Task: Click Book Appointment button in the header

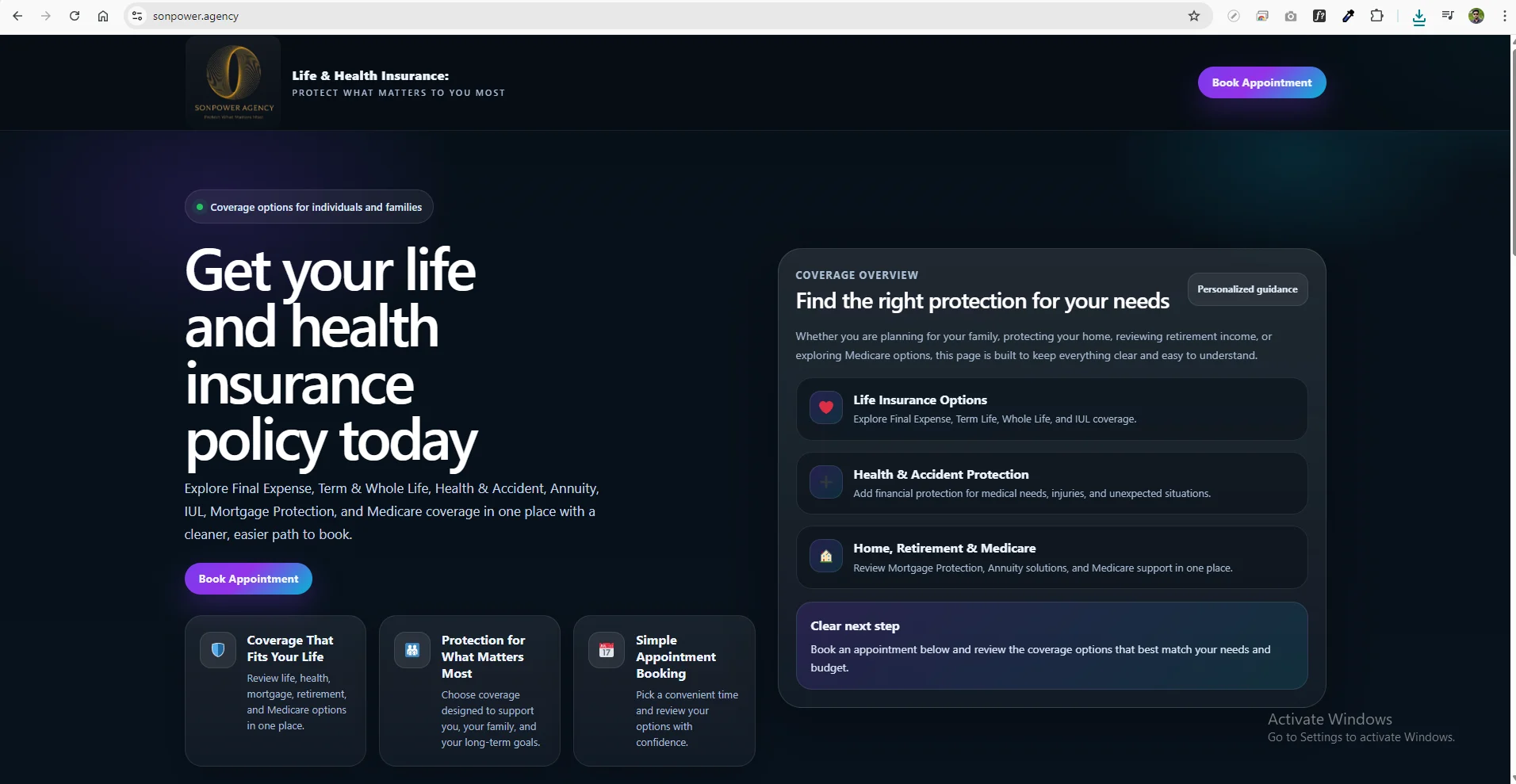Action: click(1261, 82)
